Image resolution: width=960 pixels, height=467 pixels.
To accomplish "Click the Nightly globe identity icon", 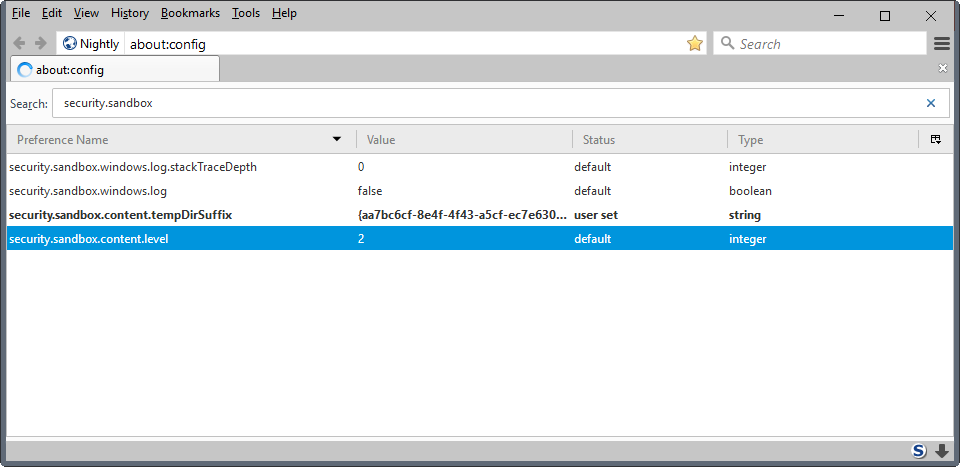I will (x=70, y=43).
